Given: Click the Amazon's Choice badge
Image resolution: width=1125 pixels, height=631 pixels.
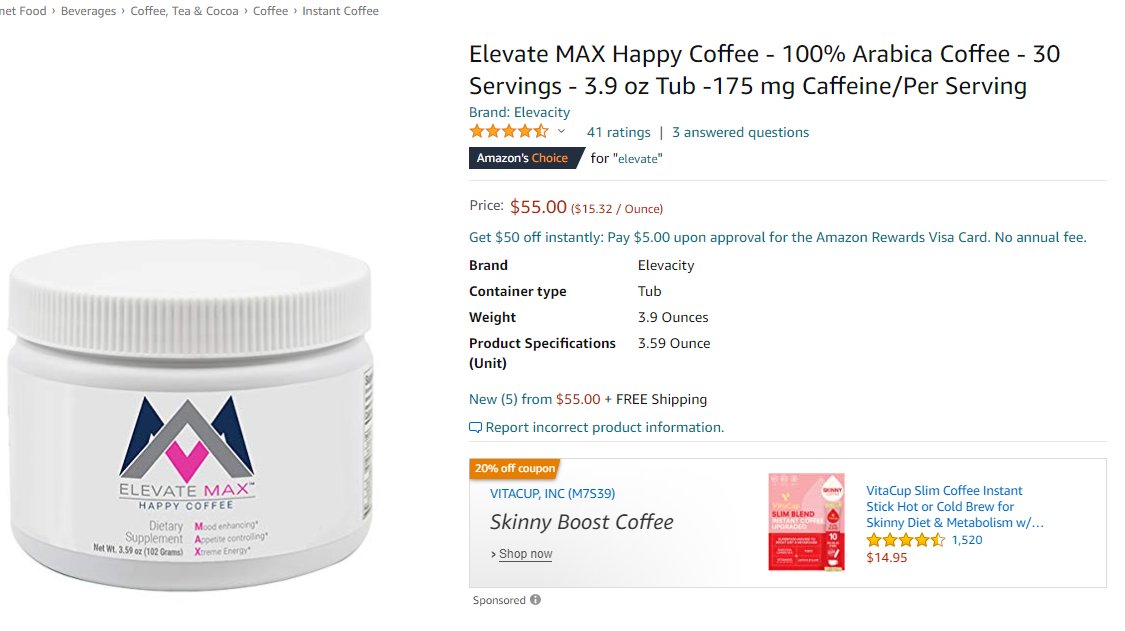Looking at the screenshot, I should tap(525, 158).
